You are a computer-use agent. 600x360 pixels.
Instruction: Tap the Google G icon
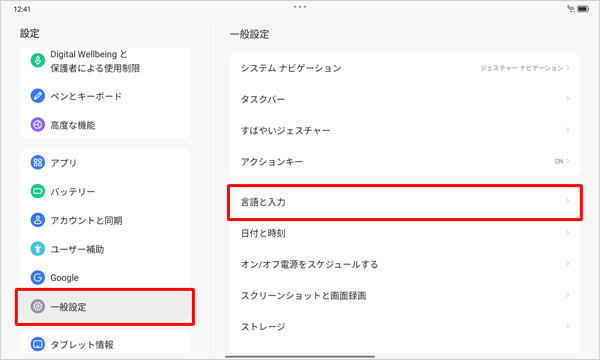pyautogui.click(x=38, y=277)
